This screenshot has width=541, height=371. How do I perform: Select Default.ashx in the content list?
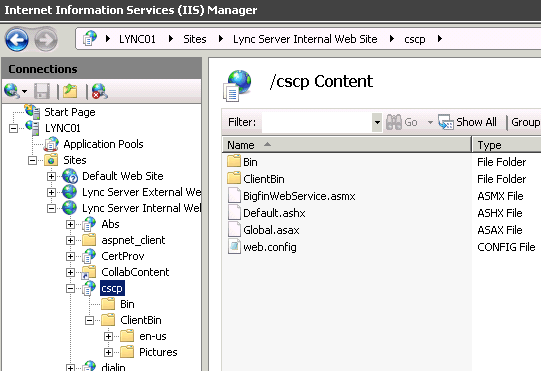tap(274, 213)
